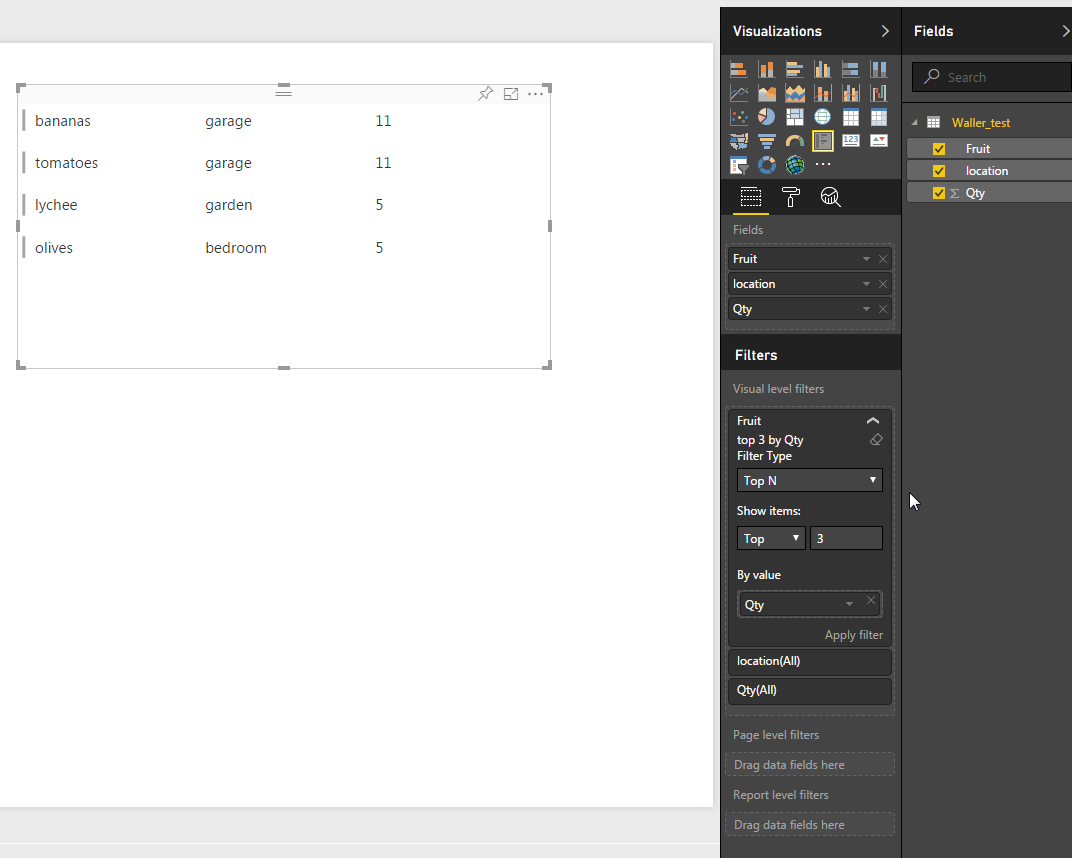Open Focus mode for the visual
Screen dimensions: 1072x858
click(511, 94)
